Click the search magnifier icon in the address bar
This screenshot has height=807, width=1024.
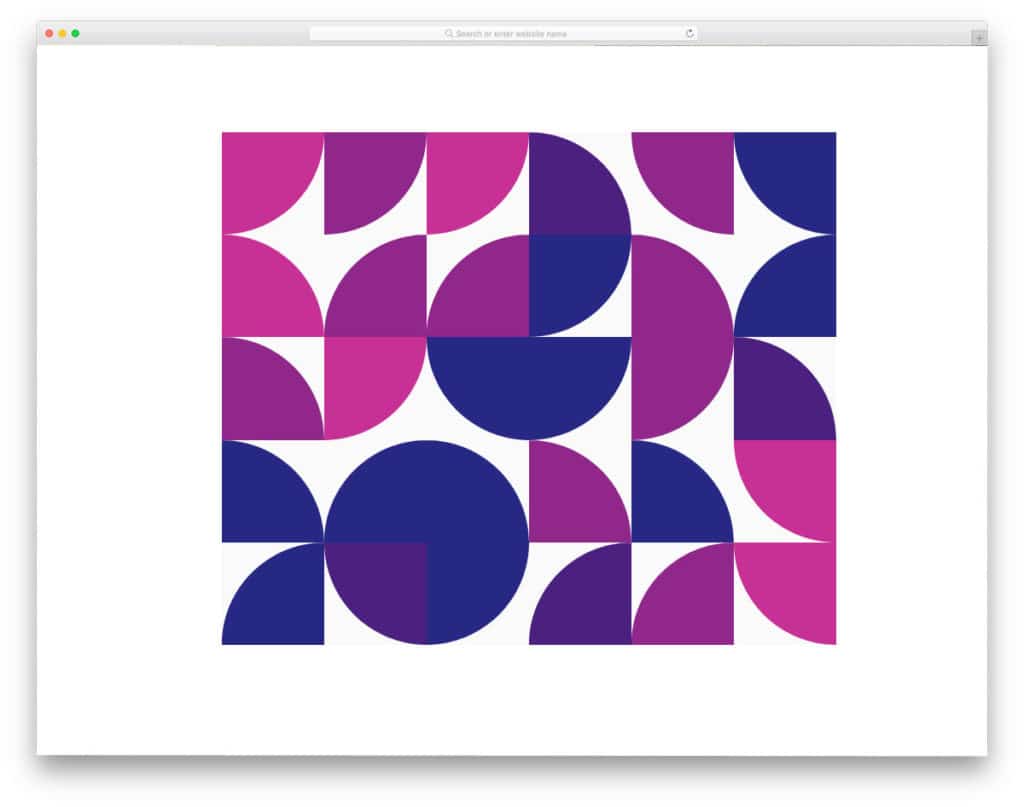coord(447,32)
